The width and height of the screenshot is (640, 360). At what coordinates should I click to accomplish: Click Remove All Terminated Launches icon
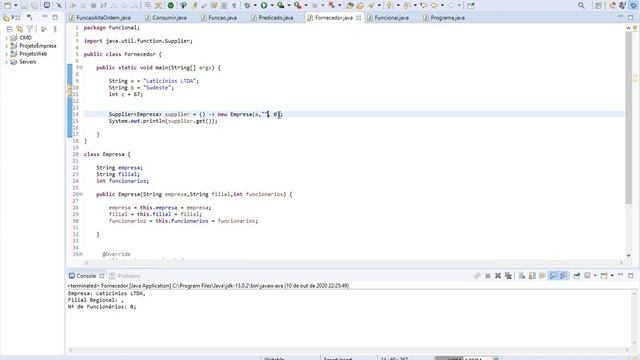pos(508,276)
